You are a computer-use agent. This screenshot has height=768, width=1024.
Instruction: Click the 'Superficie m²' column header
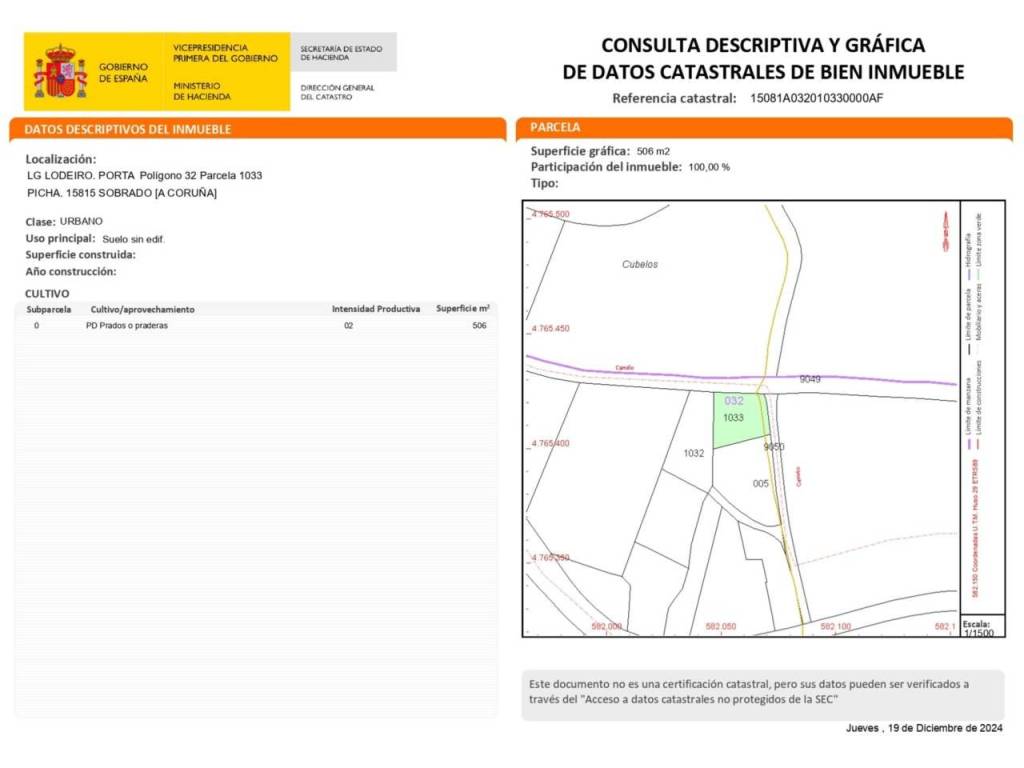coord(462,309)
